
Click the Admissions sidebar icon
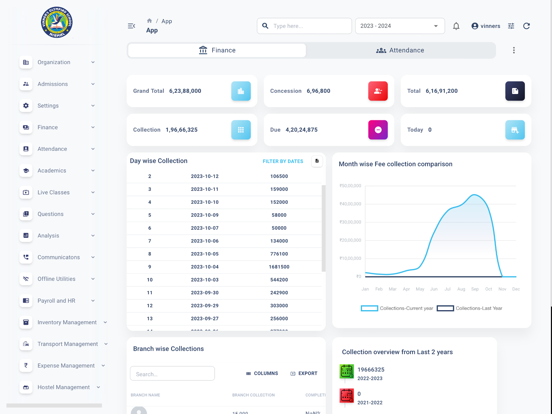(x=26, y=84)
